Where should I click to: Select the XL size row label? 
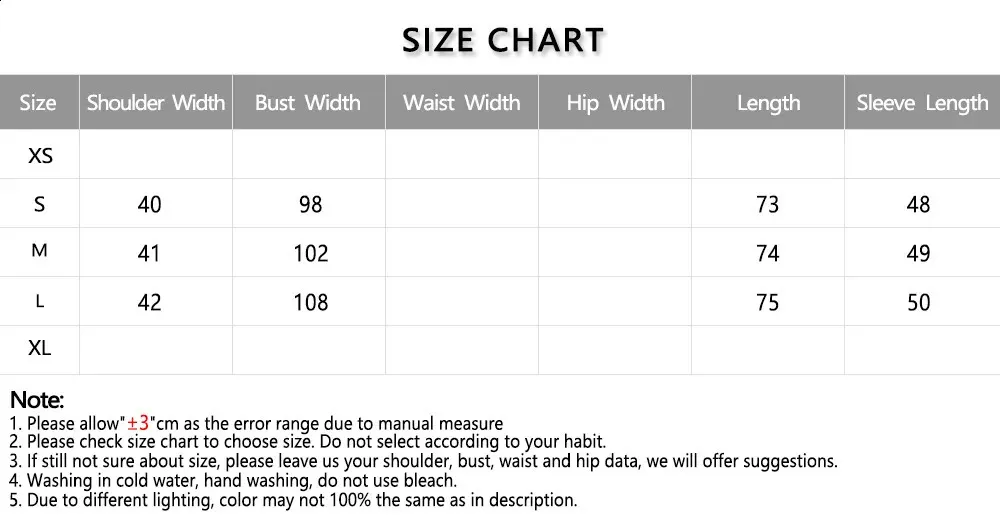pos(40,349)
